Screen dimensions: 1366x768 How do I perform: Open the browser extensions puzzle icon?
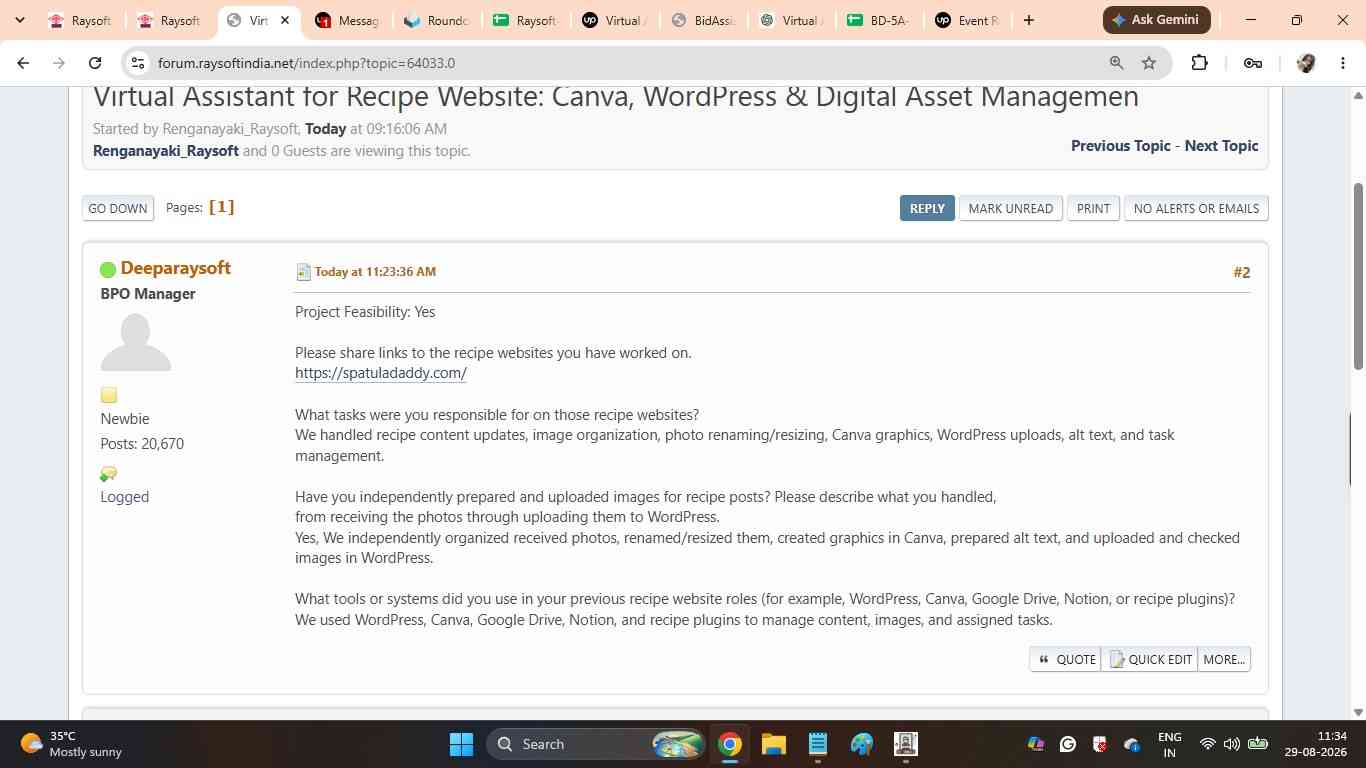(x=1199, y=63)
